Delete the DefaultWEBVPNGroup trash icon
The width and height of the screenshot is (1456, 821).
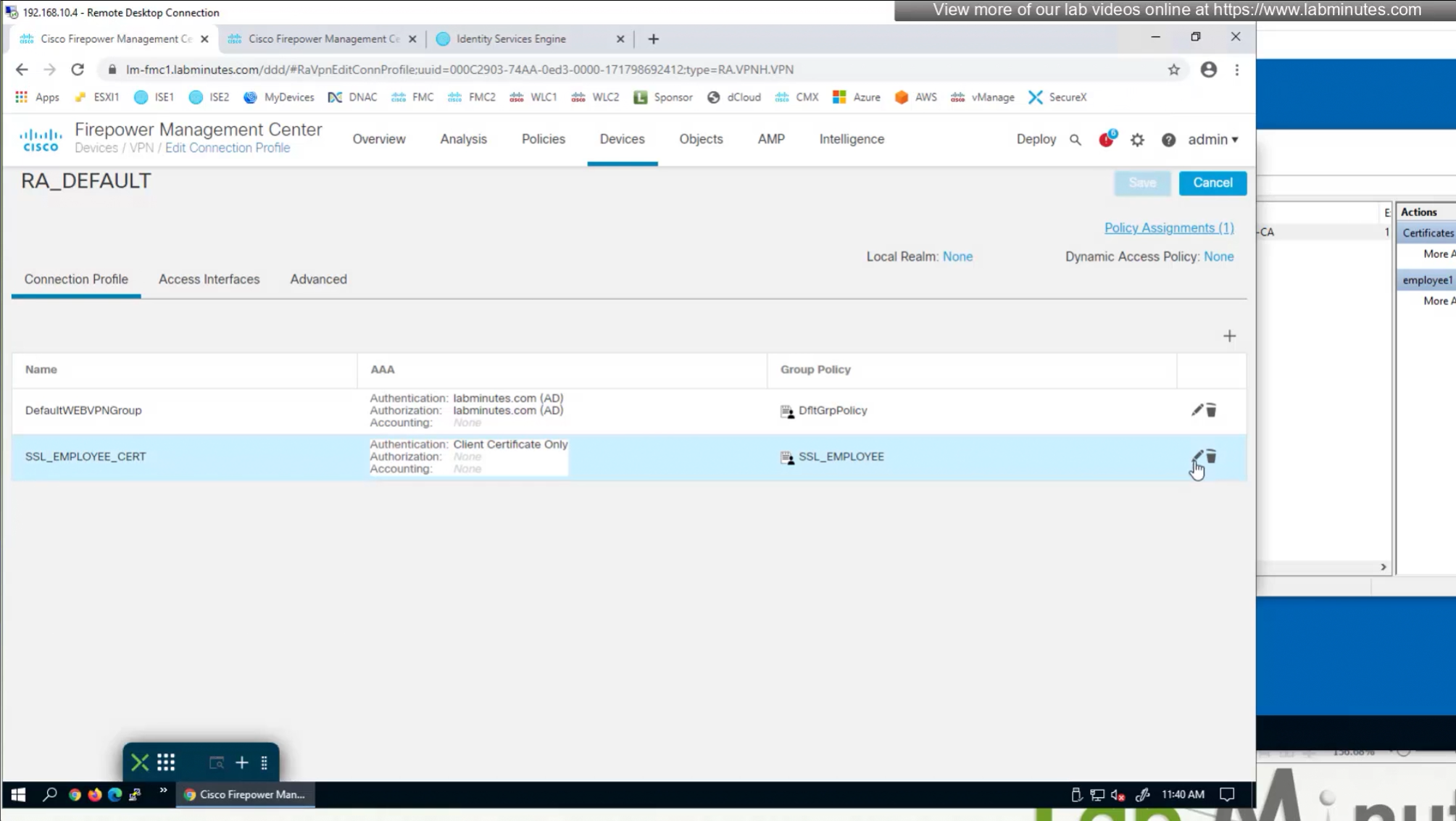(x=1211, y=410)
